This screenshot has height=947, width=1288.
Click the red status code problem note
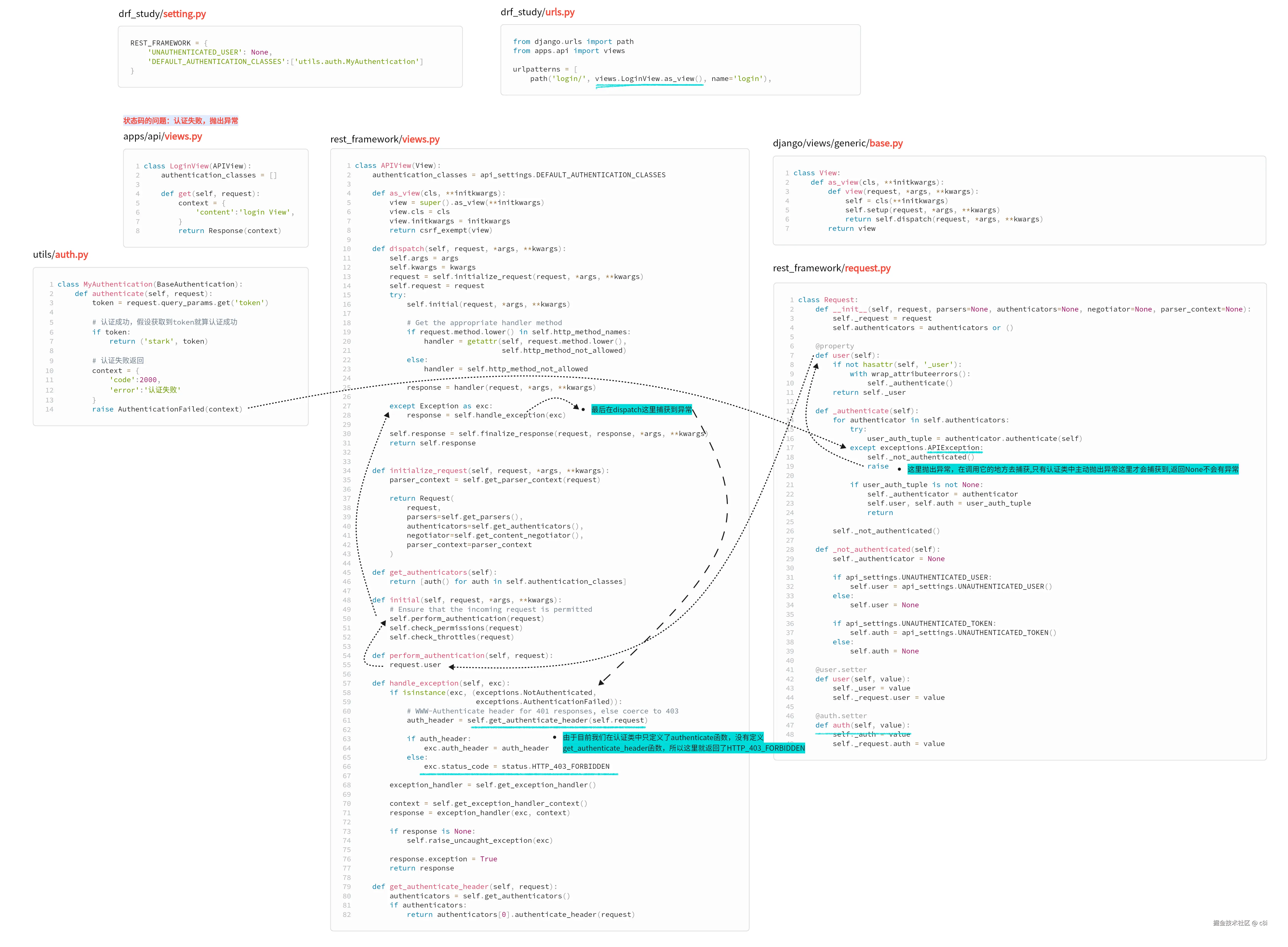pyautogui.click(x=180, y=120)
